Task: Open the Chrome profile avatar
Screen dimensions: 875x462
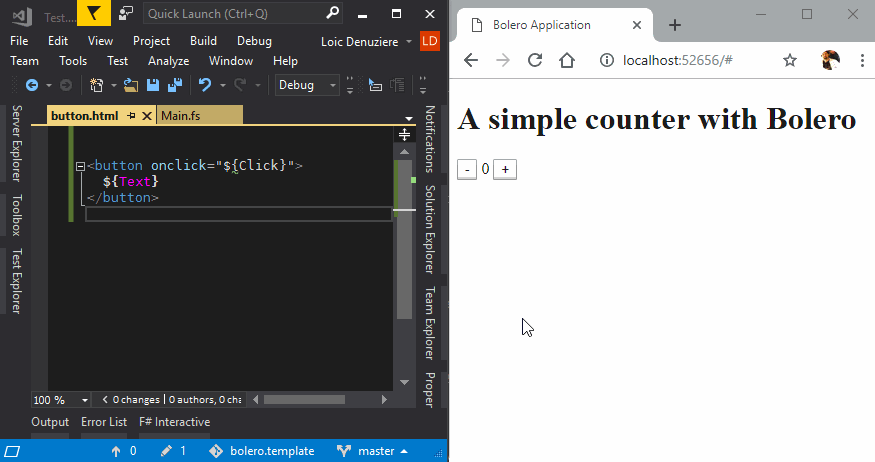Action: [x=830, y=60]
